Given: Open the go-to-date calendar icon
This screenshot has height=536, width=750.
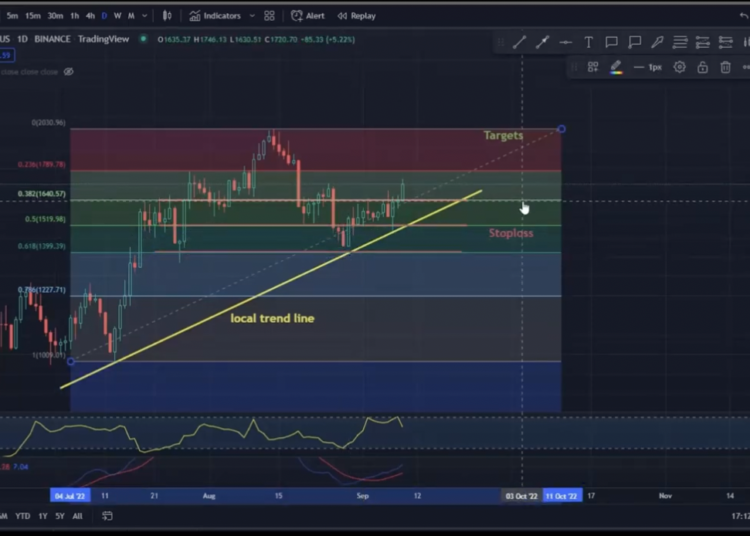Looking at the screenshot, I should 107,515.
